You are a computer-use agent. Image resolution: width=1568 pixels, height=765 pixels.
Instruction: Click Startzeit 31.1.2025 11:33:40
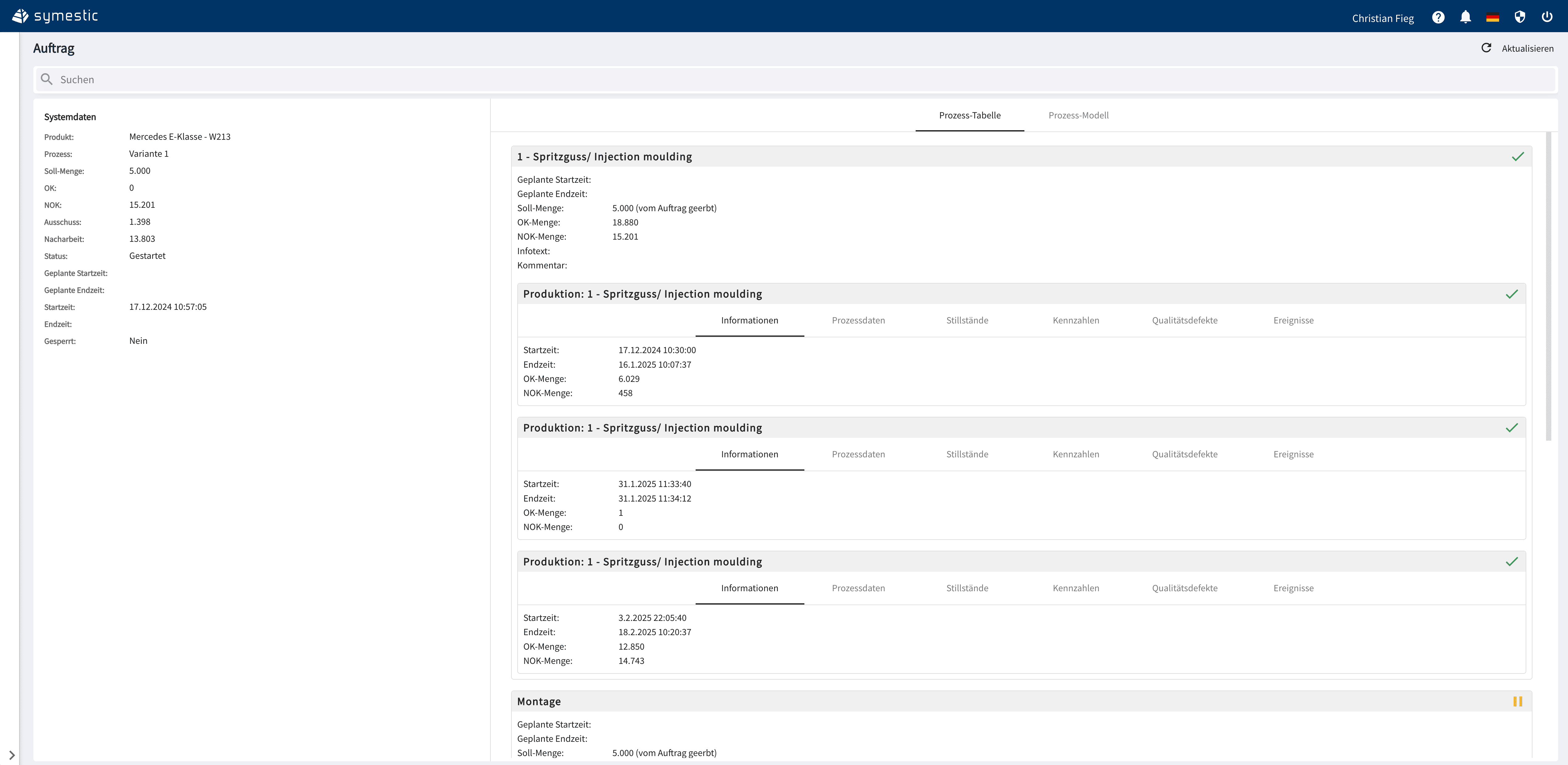(654, 484)
